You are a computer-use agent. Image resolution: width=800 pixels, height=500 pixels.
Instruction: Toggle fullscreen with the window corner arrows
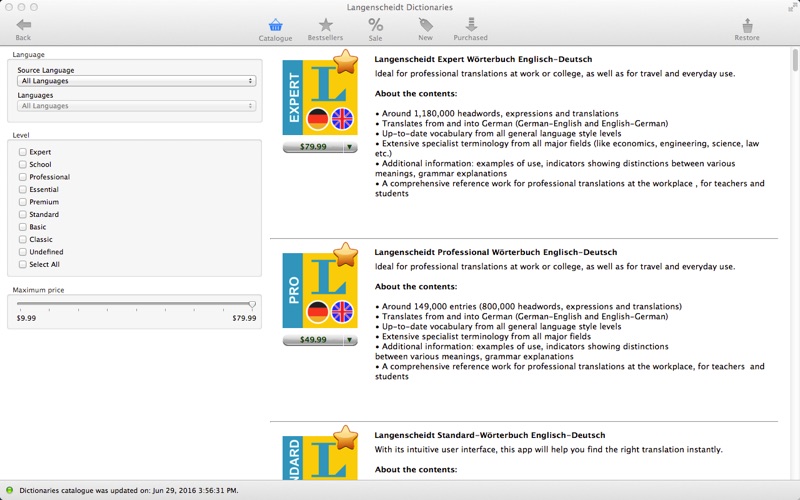792,7
